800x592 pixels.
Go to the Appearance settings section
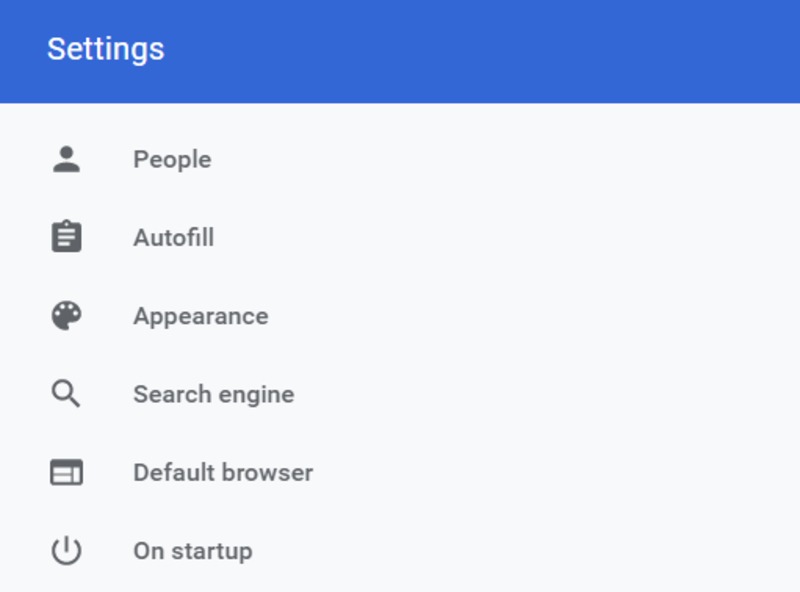(x=201, y=315)
